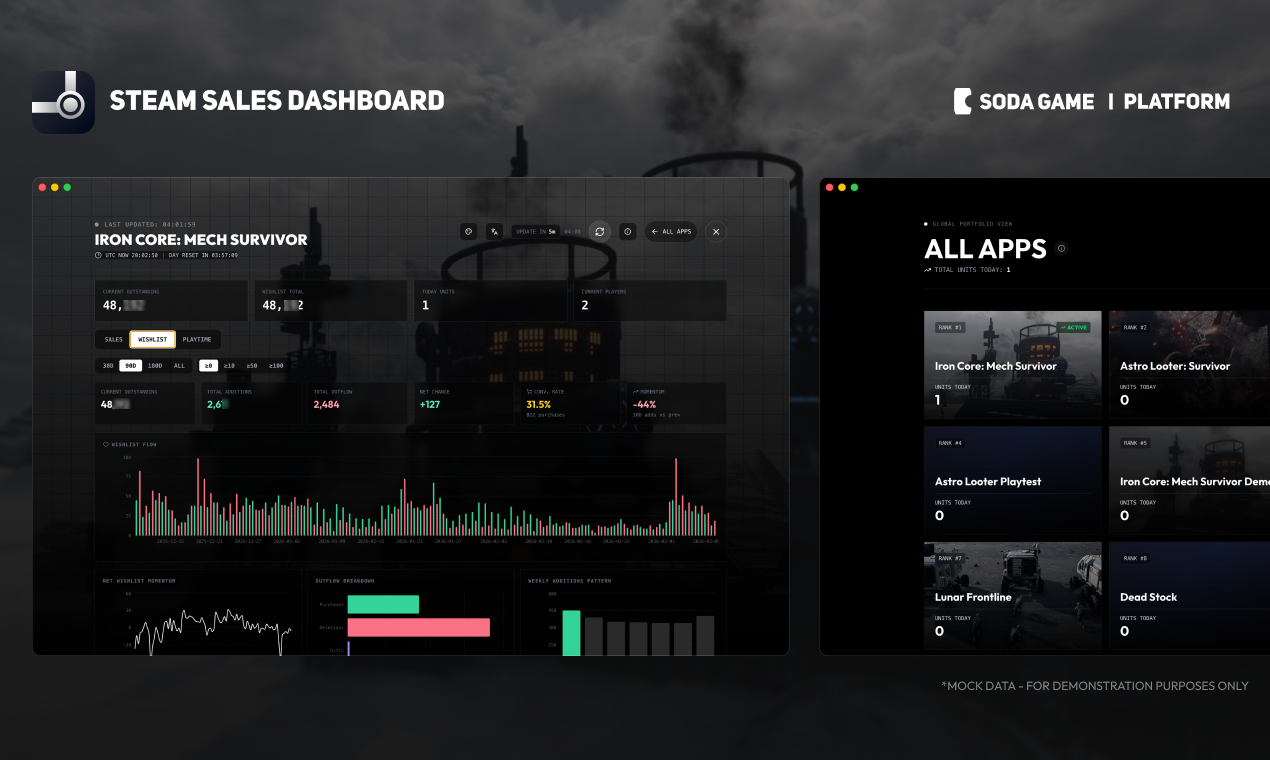The image size is (1270, 760).
Task: Open the info icon next to the refresh button
Action: 627,231
